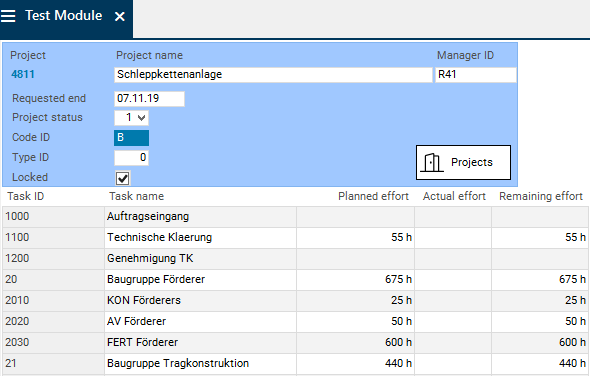Image resolution: width=590 pixels, height=376 pixels.
Task: Click the Remaining effort column header
Action: pyautogui.click(x=541, y=196)
